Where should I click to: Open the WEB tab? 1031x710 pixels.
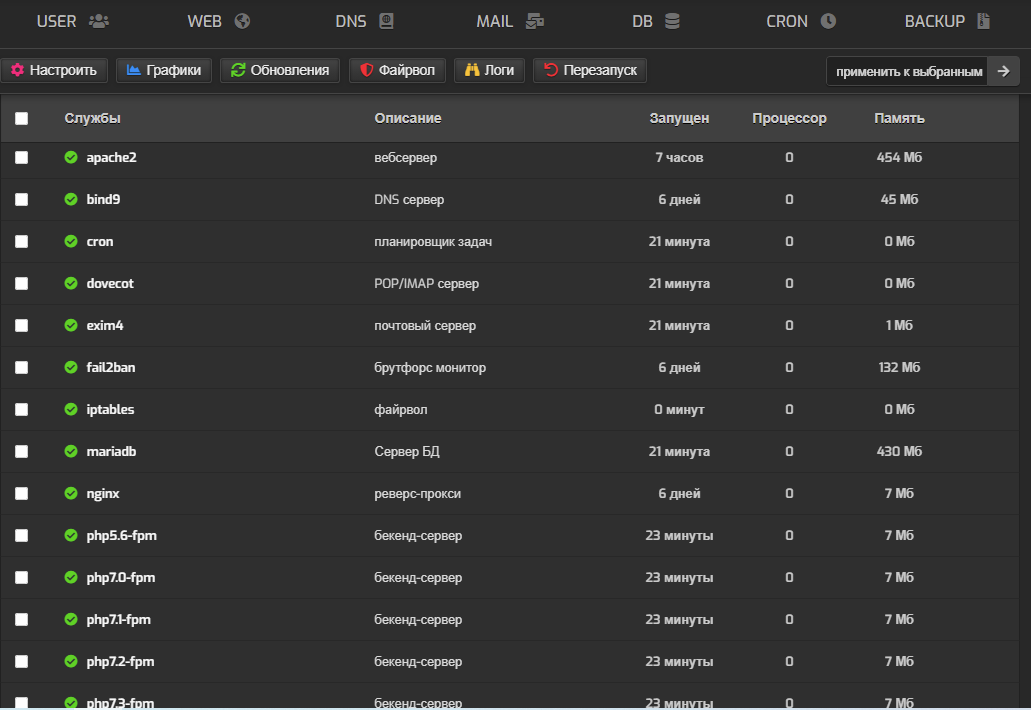[x=218, y=21]
